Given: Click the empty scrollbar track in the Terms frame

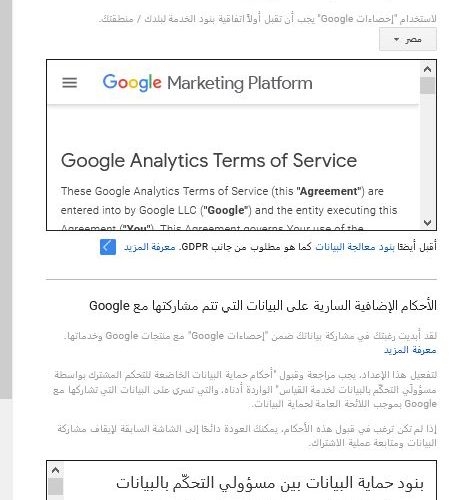Looking at the screenshot, I should pyautogui.click(x=427, y=155).
